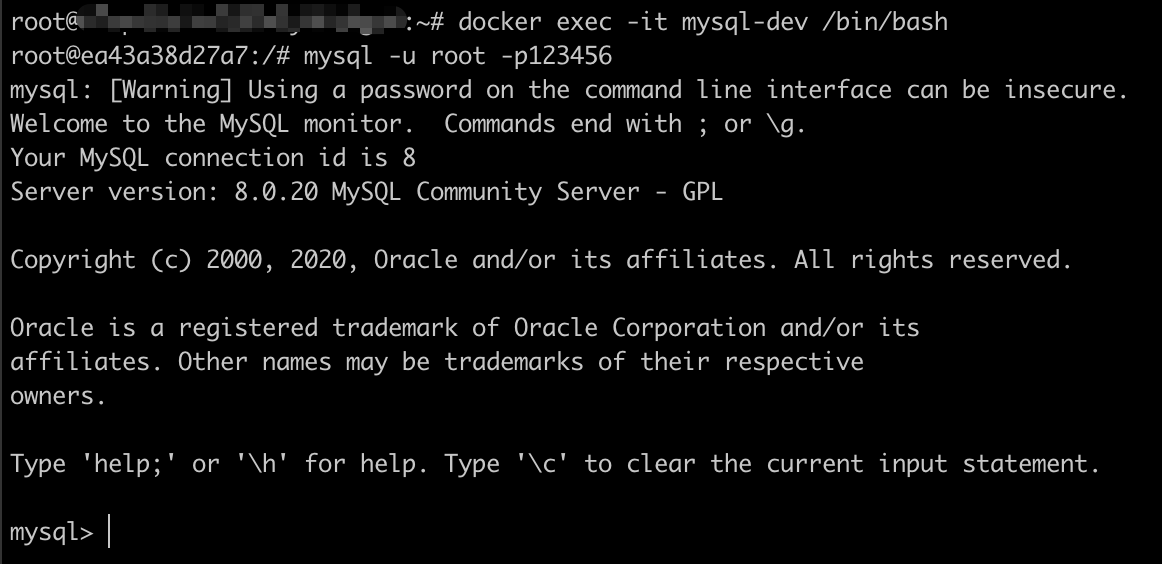Screen dimensions: 1162x564
Task: Click the [Warning] label text
Action: 170,90
